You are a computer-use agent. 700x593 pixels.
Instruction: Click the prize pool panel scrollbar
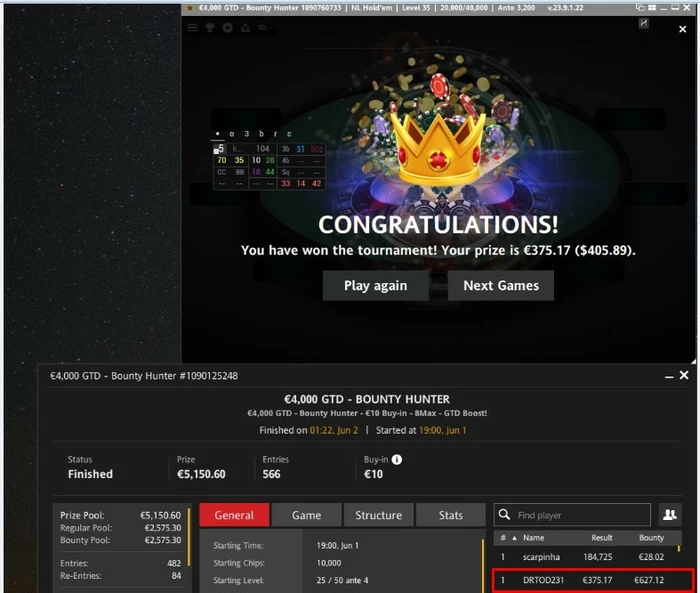pyautogui.click(x=189, y=537)
